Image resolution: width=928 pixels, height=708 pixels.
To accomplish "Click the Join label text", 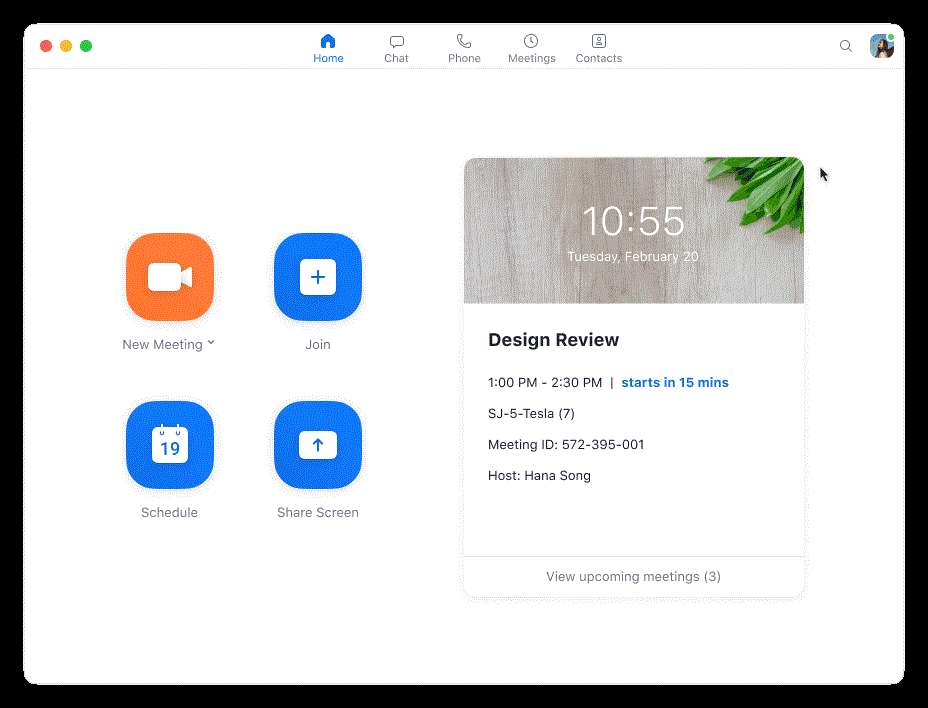I will point(318,345).
